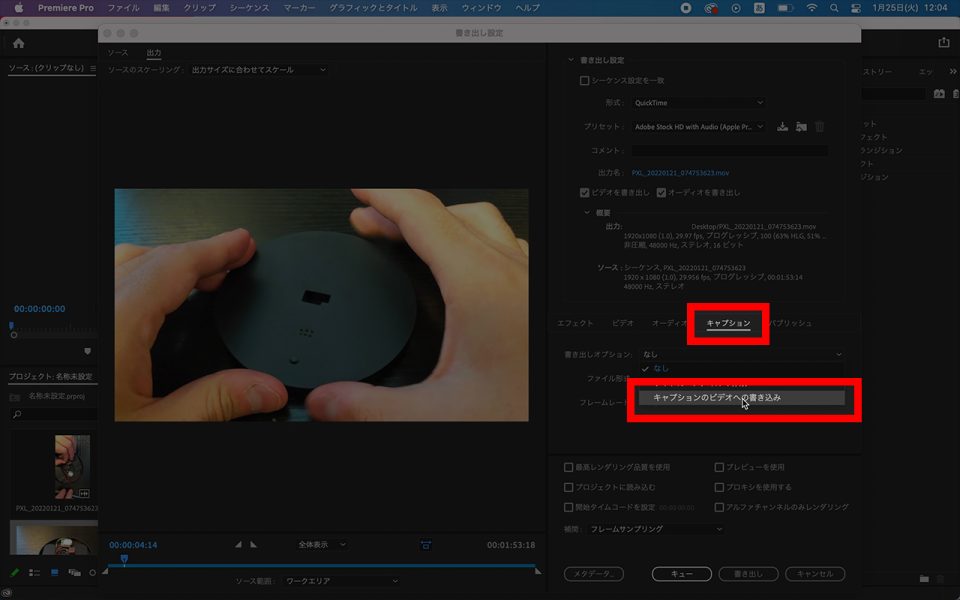Viewport: 960px width, 600px height.
Task: Open the ソース範囲 ワークエリア dropdown
Action: (x=340, y=581)
